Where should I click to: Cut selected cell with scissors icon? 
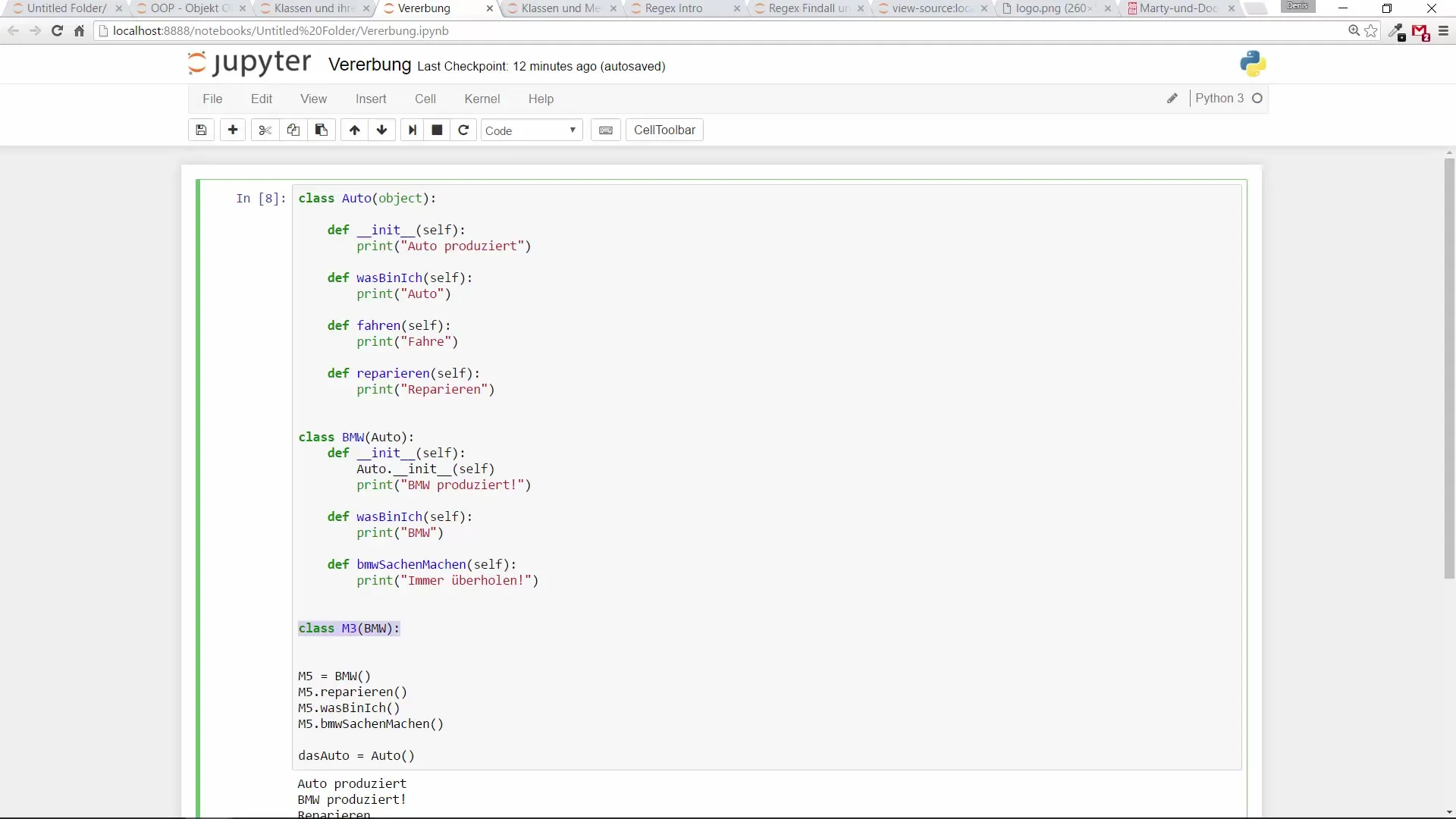[265, 130]
